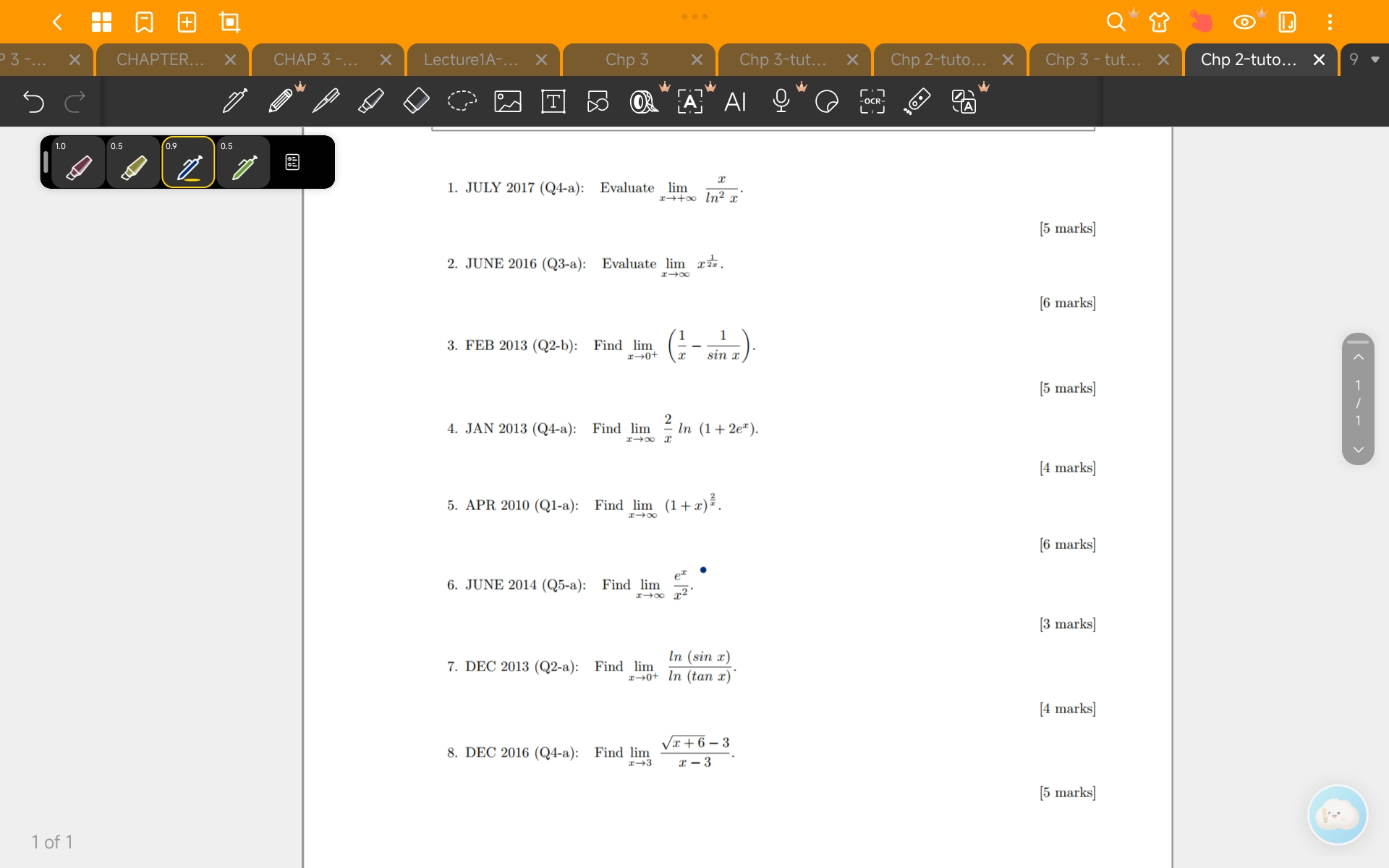
Task: Toggle the eye view mode icon
Action: pos(1244,22)
